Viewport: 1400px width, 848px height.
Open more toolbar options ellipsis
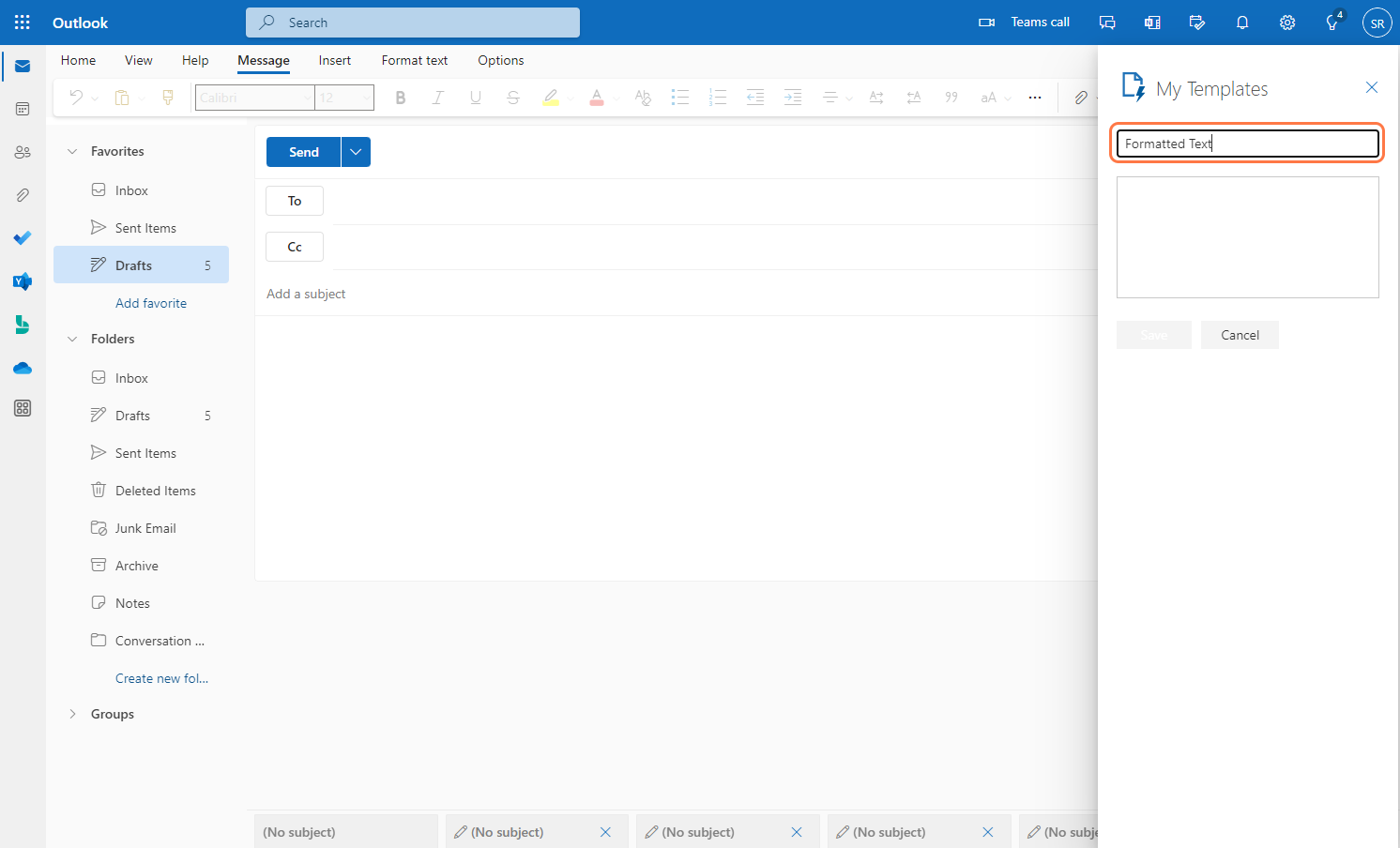1035,97
